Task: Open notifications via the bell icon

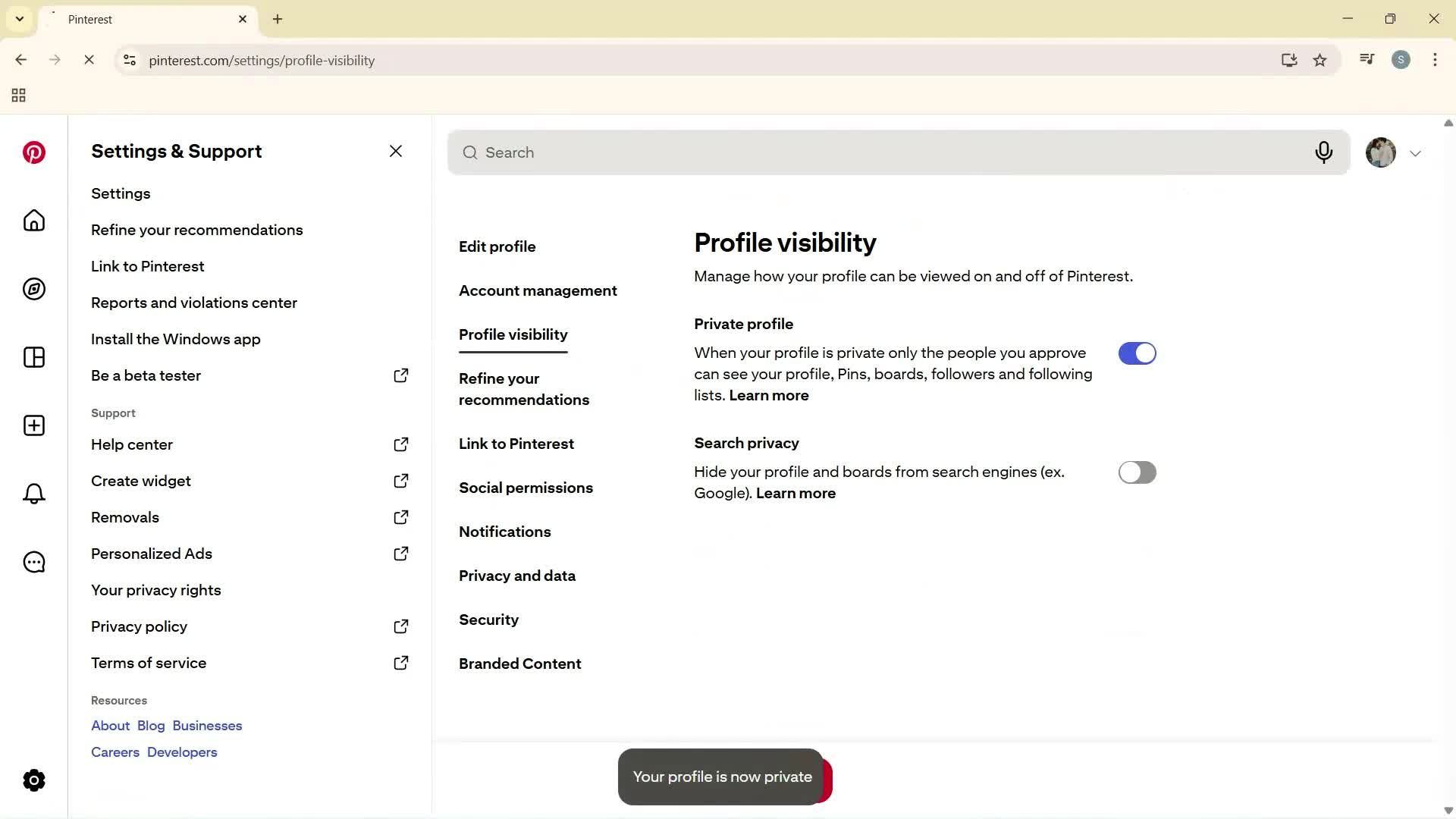Action: tap(34, 494)
